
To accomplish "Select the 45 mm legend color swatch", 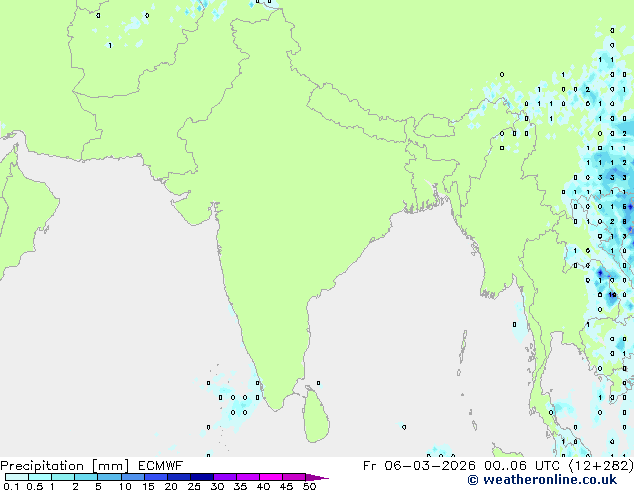I will (294, 477).
